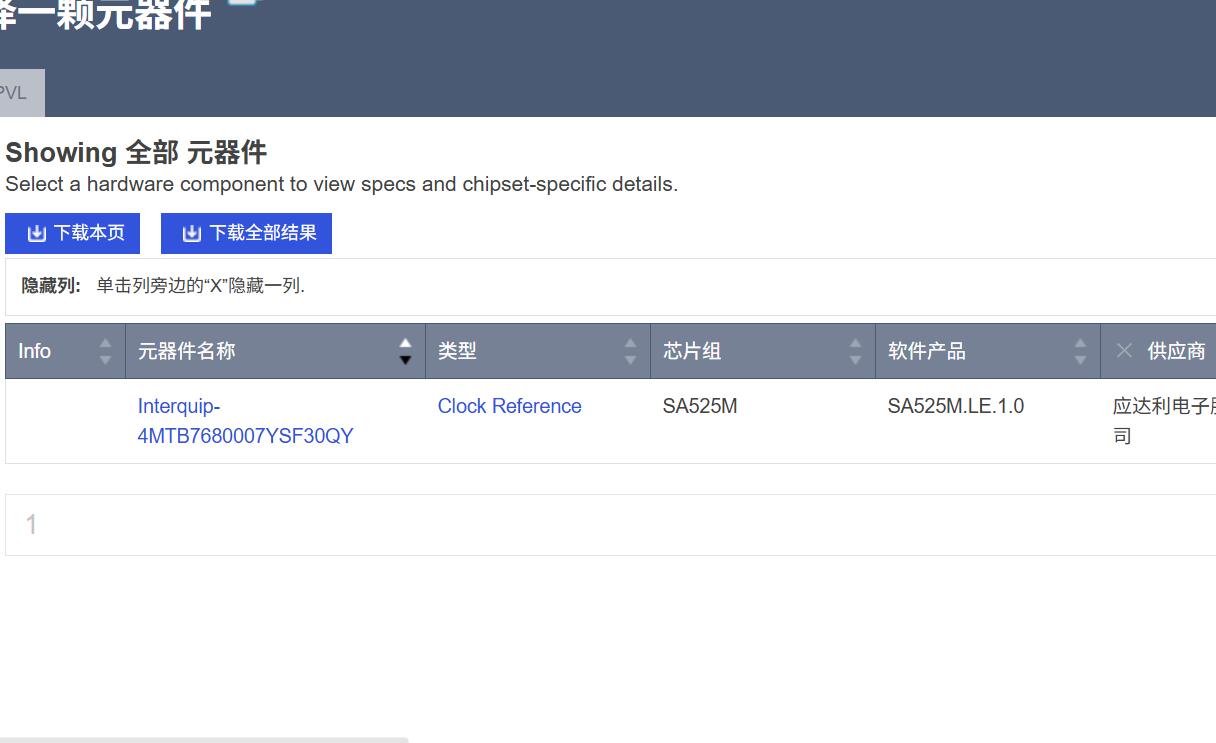Open the Interquip-4MTB7680007YSF30QY component link
The width and height of the screenshot is (1216, 743).
[x=245, y=421]
